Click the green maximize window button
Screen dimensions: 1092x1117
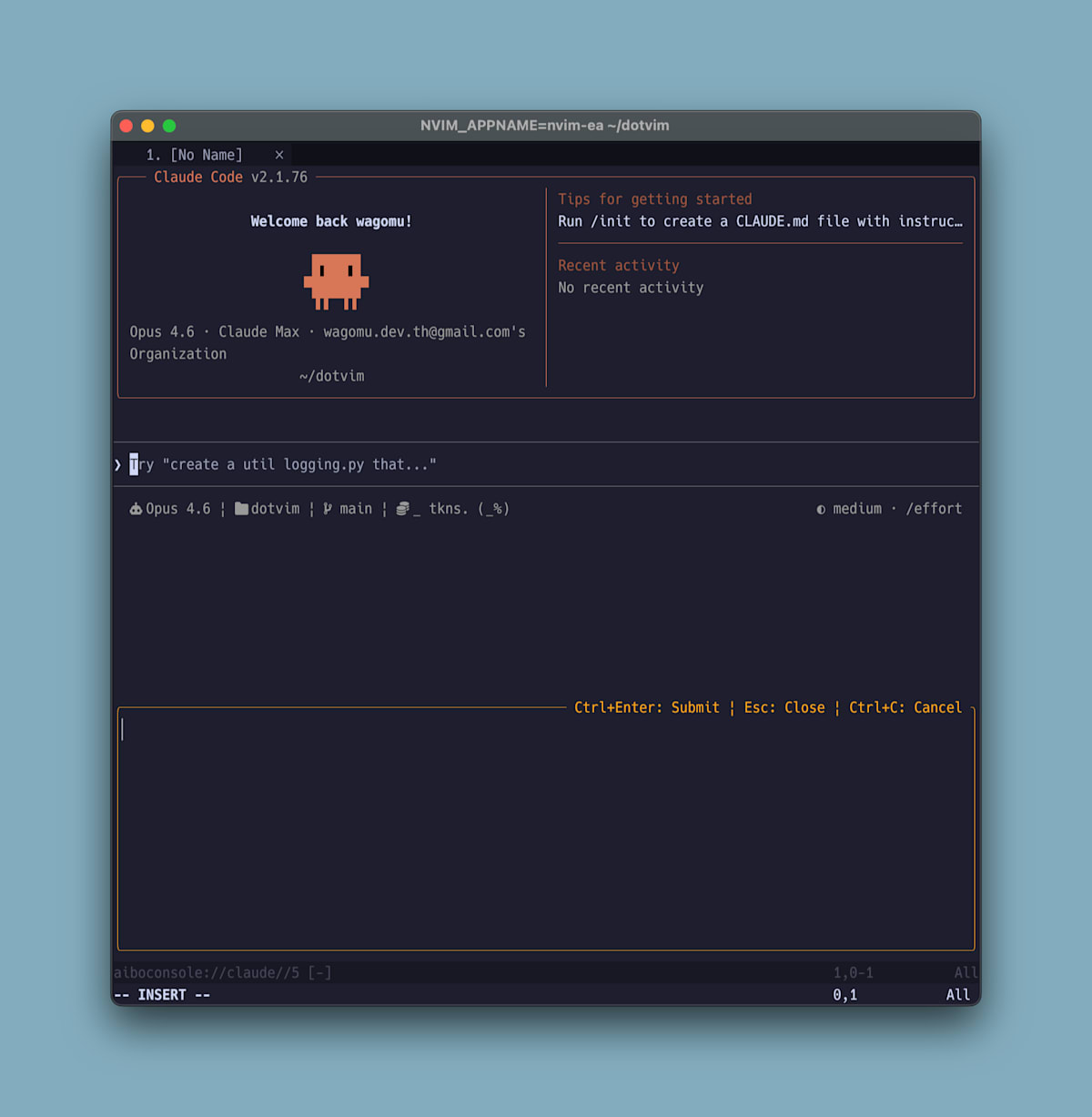tap(169, 126)
